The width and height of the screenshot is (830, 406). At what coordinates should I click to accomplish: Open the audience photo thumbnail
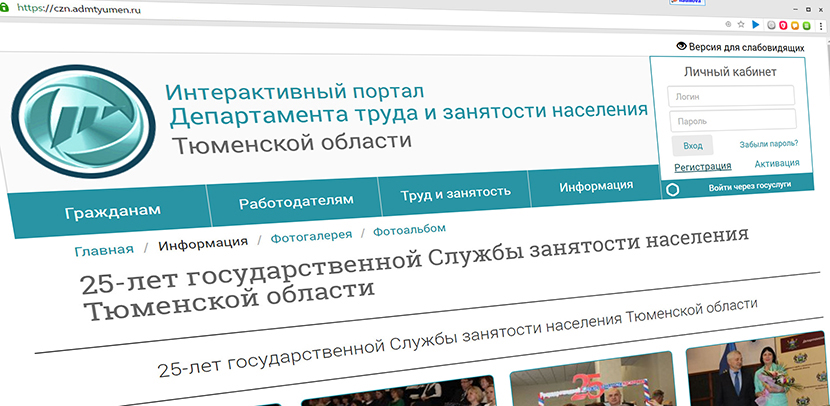point(398,392)
